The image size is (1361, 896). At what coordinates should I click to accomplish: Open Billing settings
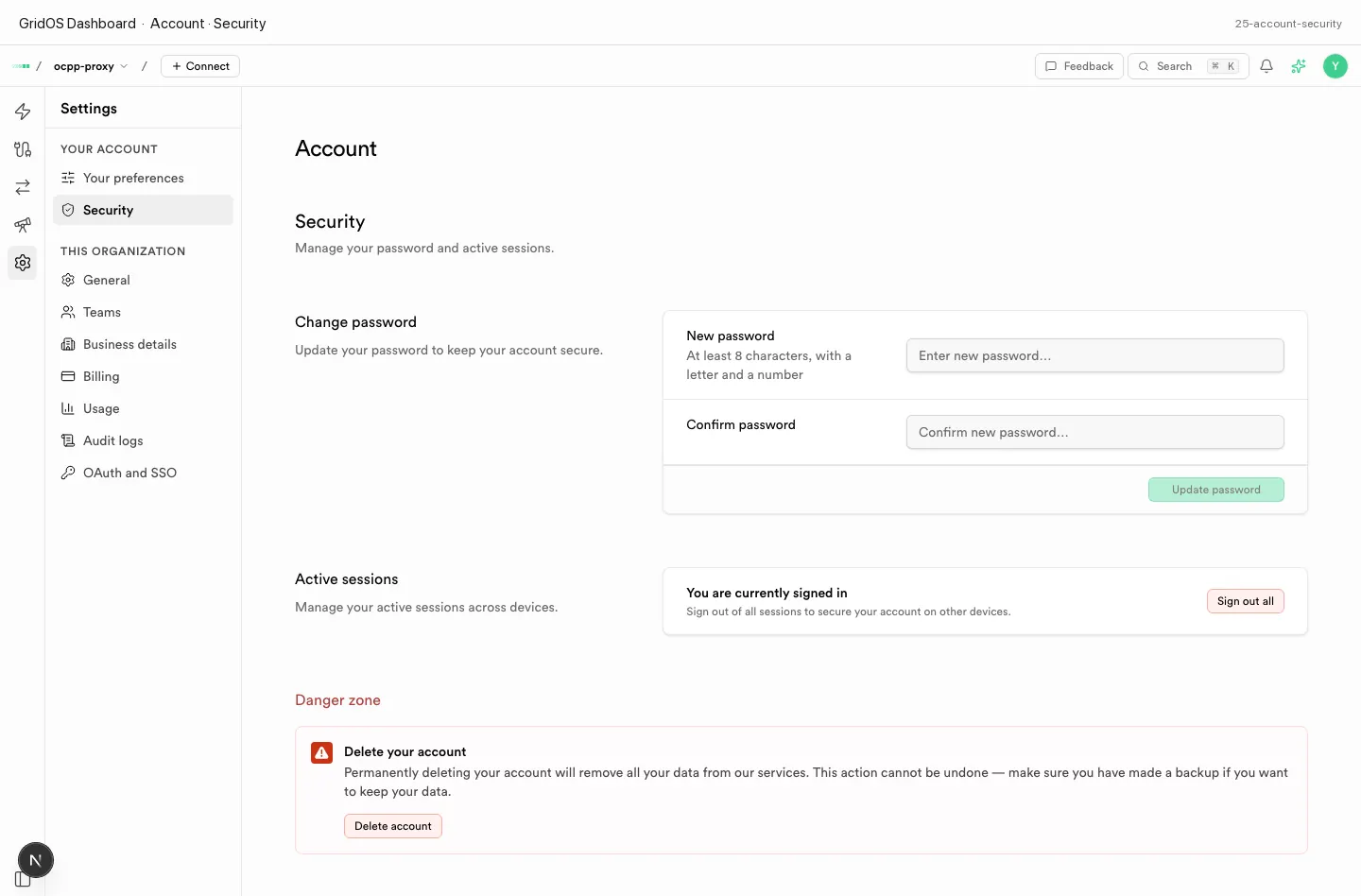[143, 376]
